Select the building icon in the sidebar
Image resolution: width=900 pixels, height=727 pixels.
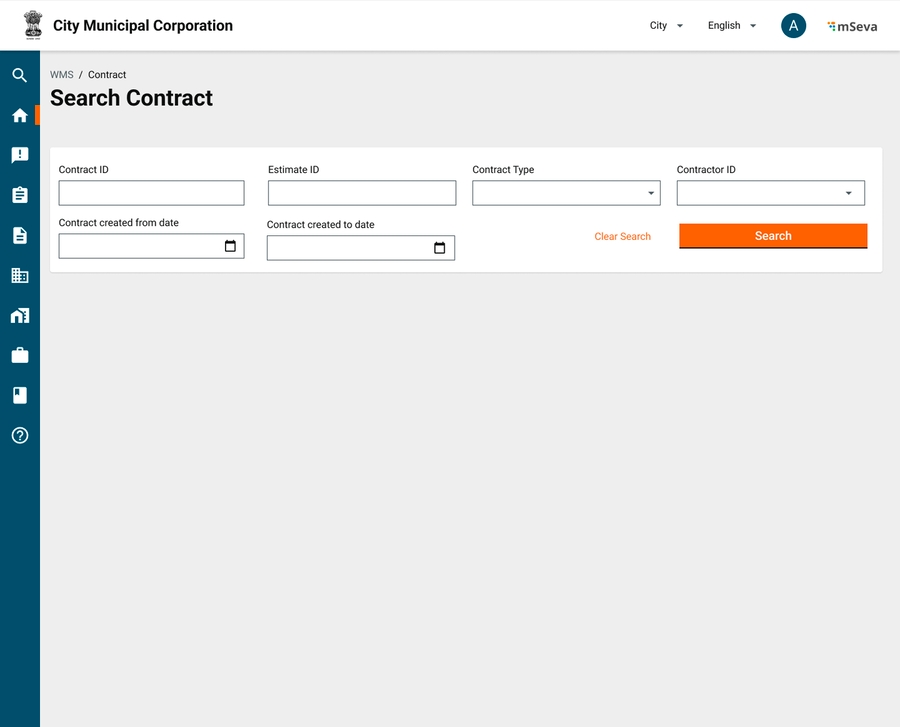pyautogui.click(x=19, y=275)
